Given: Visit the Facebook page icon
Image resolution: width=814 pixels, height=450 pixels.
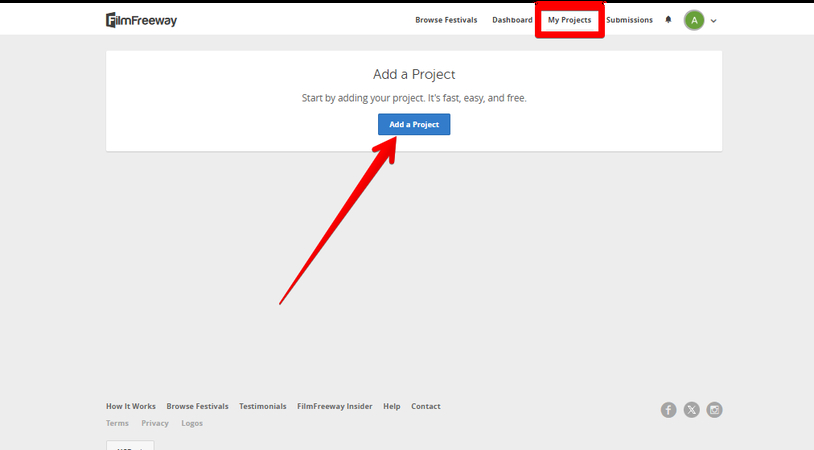Looking at the screenshot, I should pos(669,410).
